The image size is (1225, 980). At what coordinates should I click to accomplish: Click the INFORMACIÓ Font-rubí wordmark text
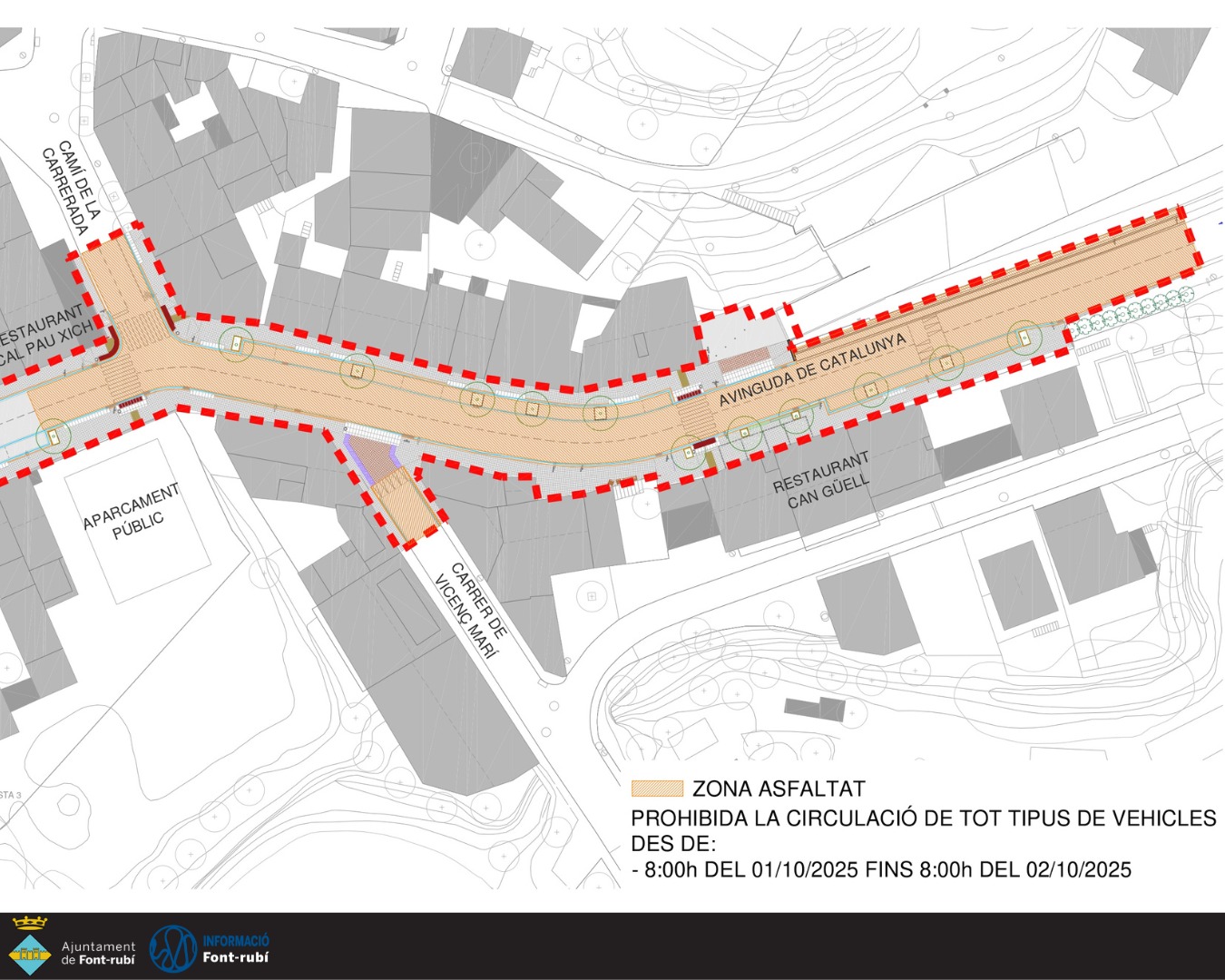click(x=235, y=949)
